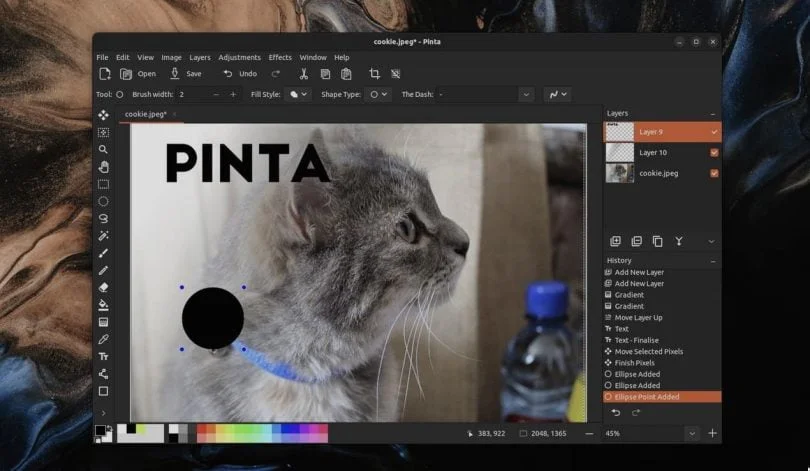Viewport: 810px width, 471px height.
Task: Click the Open button
Action: [138, 74]
